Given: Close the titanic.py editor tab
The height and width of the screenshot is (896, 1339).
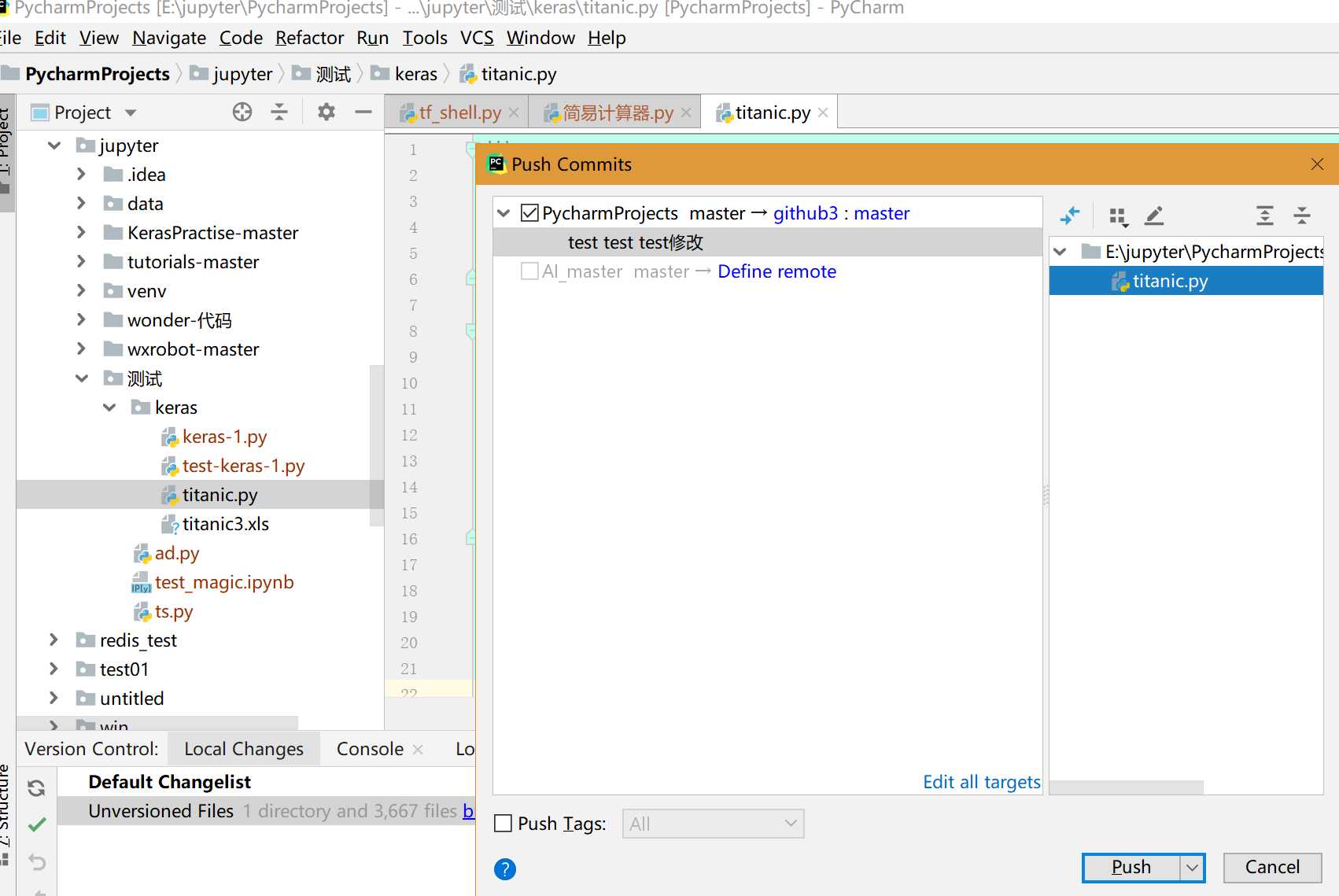Looking at the screenshot, I should click(823, 112).
